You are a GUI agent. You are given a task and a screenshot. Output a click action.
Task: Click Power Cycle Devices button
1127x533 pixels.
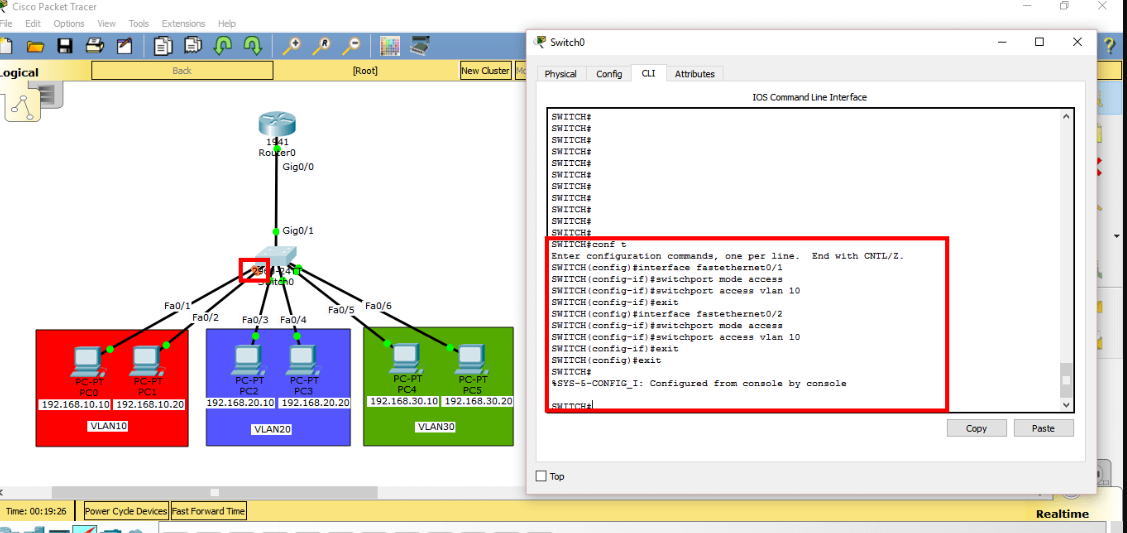tap(126, 511)
